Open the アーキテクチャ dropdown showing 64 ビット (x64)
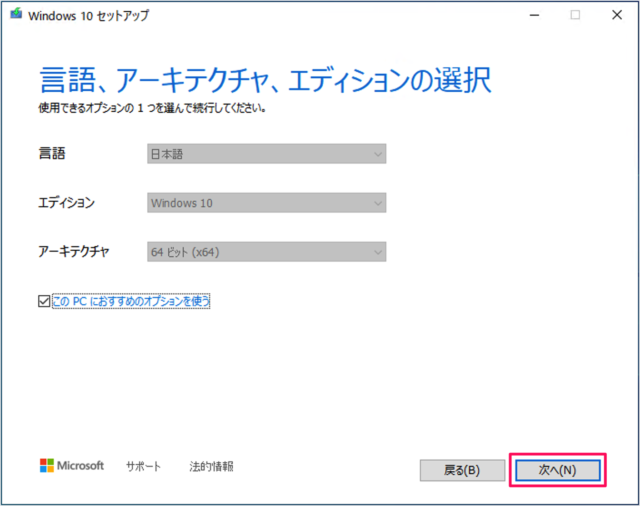The width and height of the screenshot is (640, 506). (265, 252)
